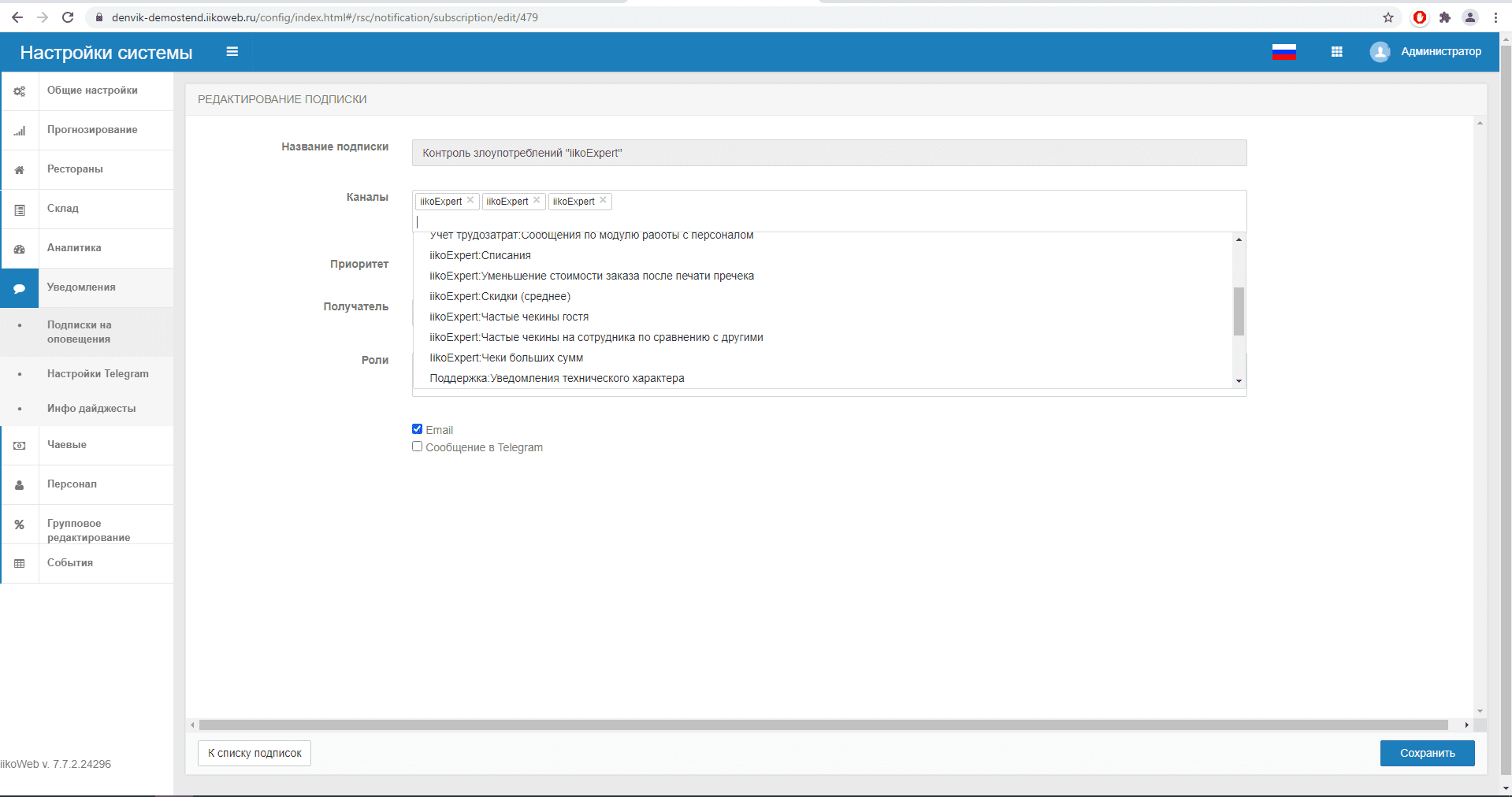Open Рестораны menu section
This screenshot has width=1512, height=797.
point(75,169)
